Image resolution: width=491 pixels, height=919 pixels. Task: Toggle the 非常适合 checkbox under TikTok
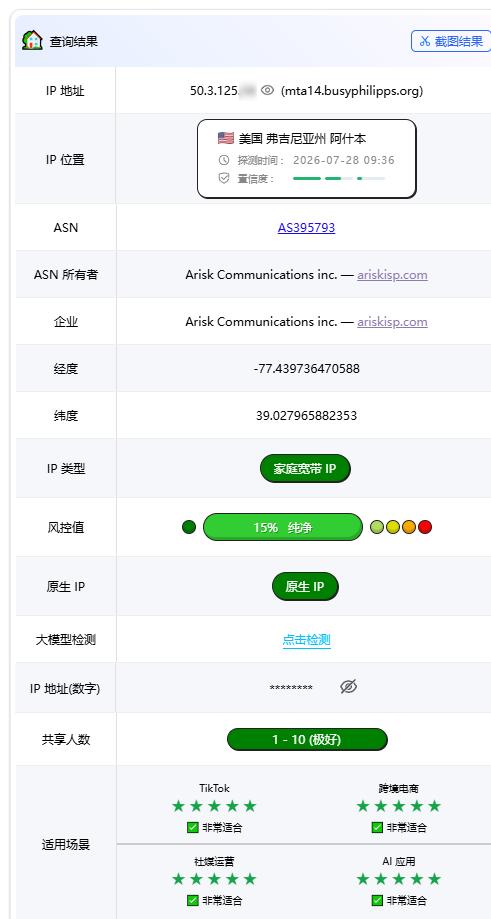click(x=193, y=828)
